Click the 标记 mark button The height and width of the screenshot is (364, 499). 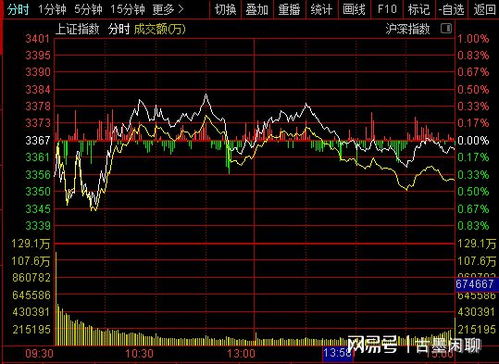pos(419,9)
